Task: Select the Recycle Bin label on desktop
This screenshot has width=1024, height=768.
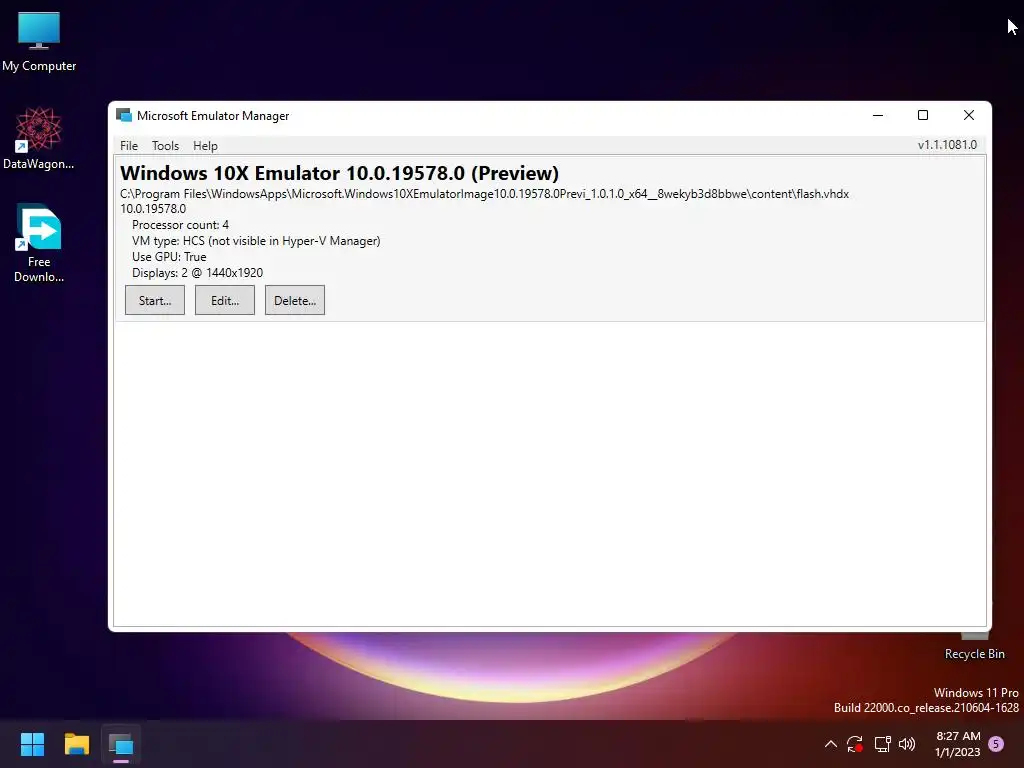Action: click(x=974, y=654)
